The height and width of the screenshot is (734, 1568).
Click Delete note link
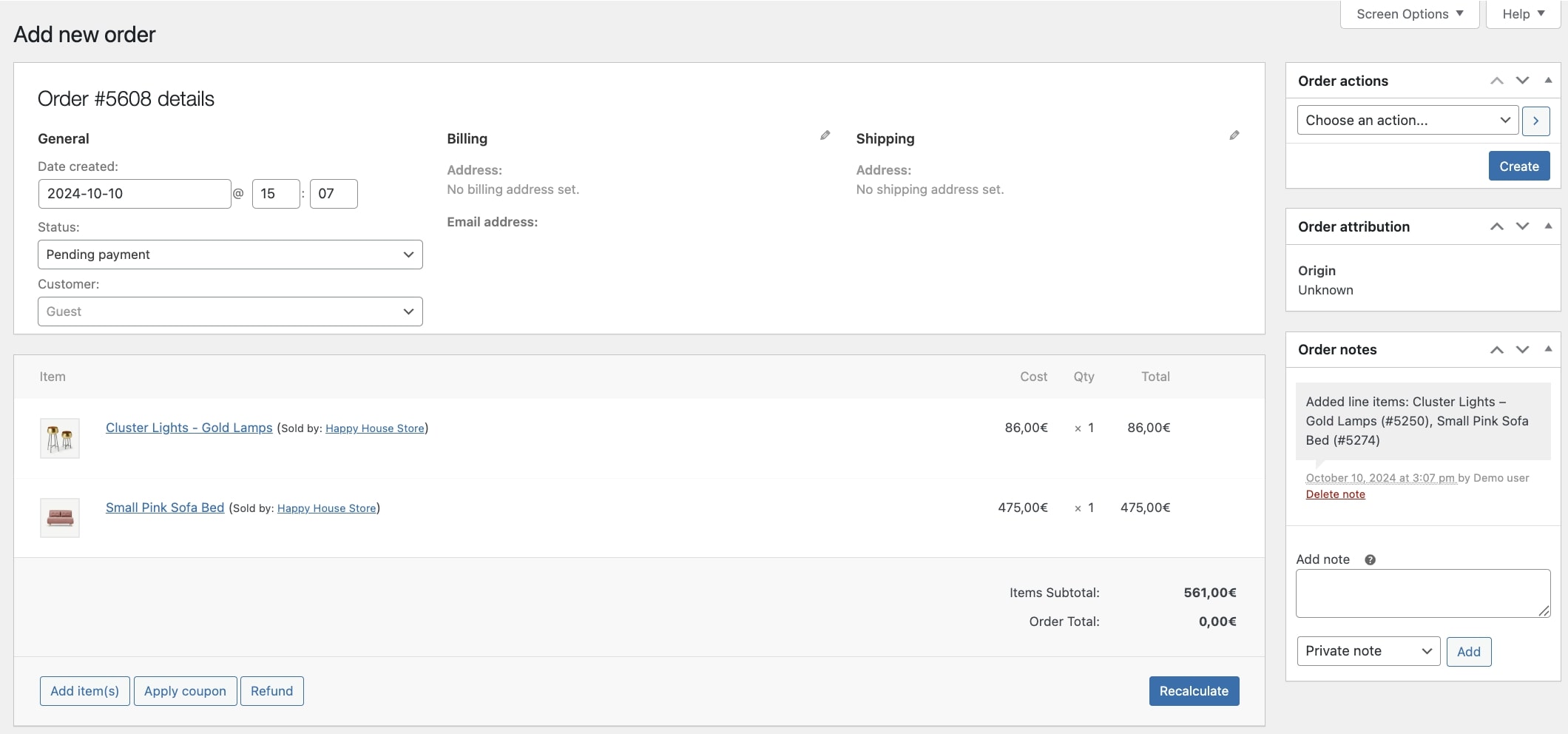pos(1335,494)
